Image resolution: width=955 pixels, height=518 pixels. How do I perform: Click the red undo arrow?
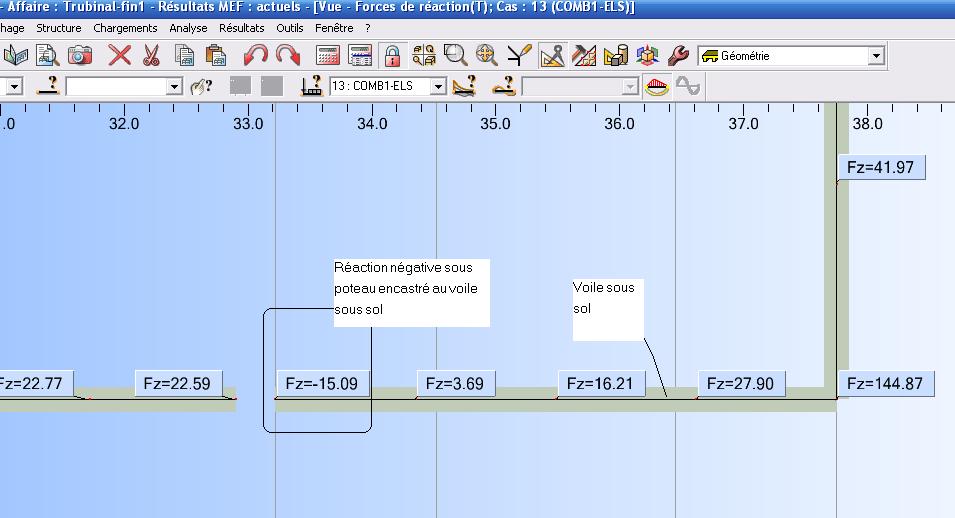coord(255,55)
